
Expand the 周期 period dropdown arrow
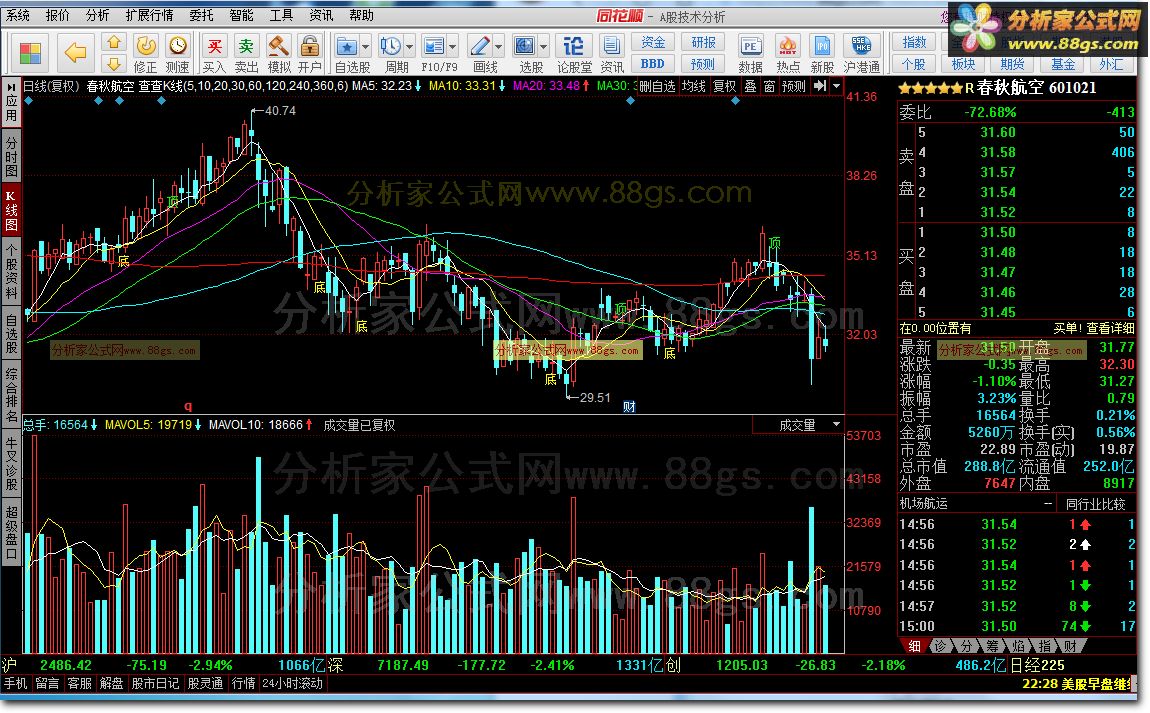[409, 48]
